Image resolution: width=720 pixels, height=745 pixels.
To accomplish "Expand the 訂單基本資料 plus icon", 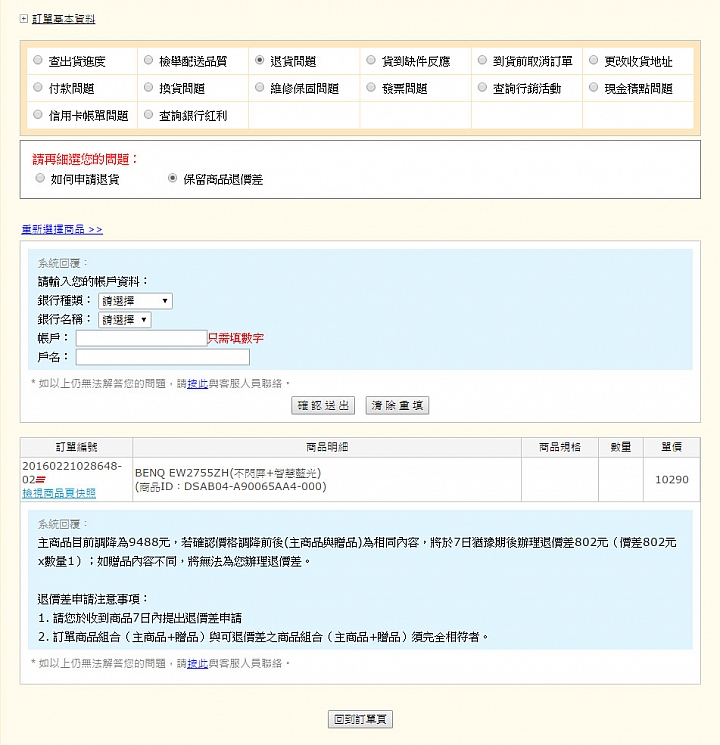I will pos(24,19).
